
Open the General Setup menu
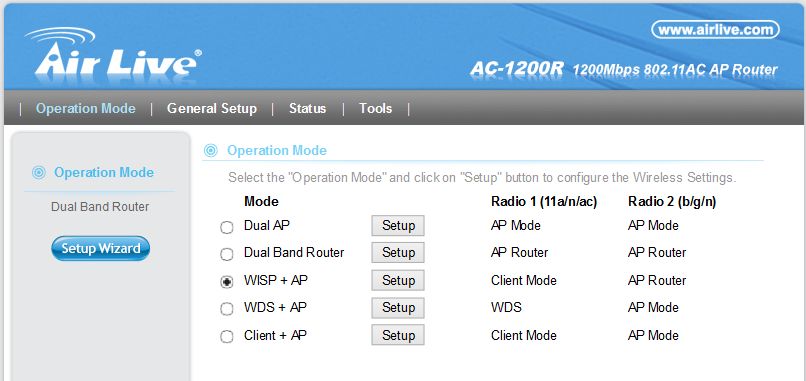coord(212,108)
